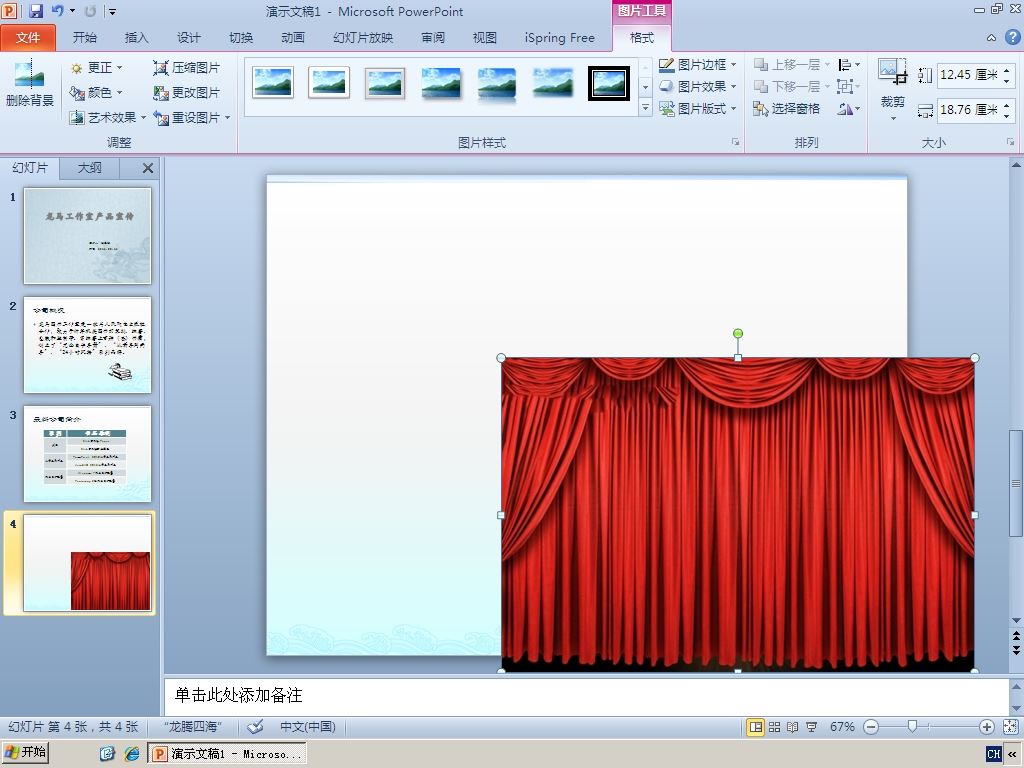The image size is (1024, 768).
Task: Switch to the Animations (动画) tab
Action: pyautogui.click(x=293, y=38)
